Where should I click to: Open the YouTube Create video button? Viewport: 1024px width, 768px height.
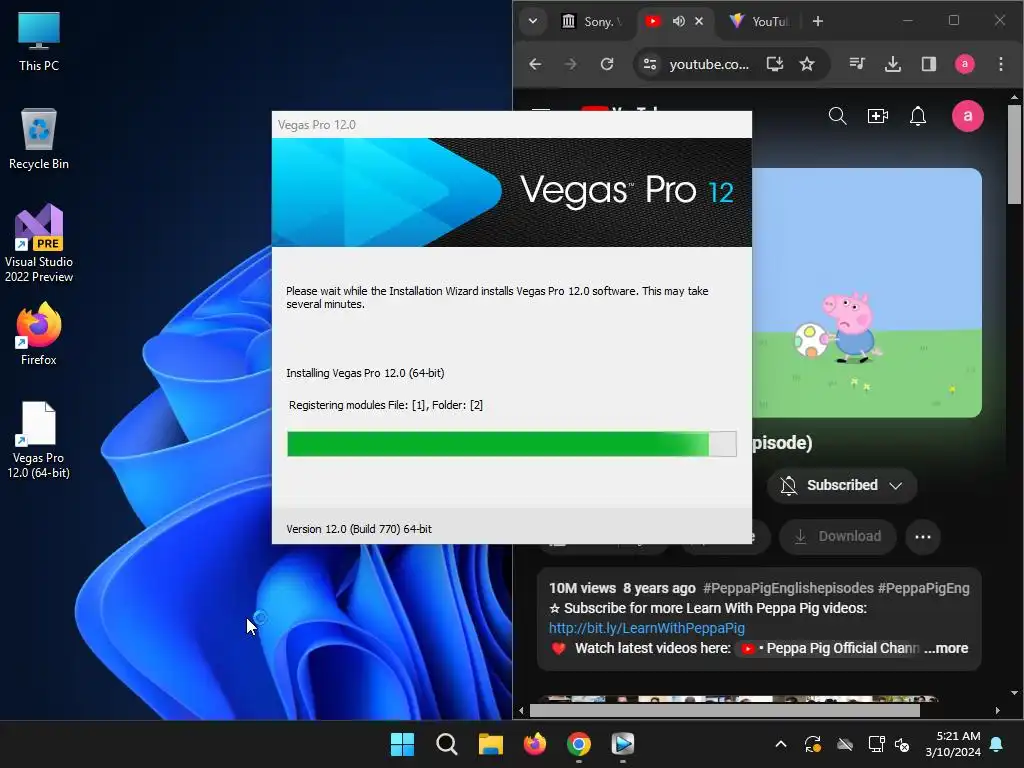tap(877, 116)
